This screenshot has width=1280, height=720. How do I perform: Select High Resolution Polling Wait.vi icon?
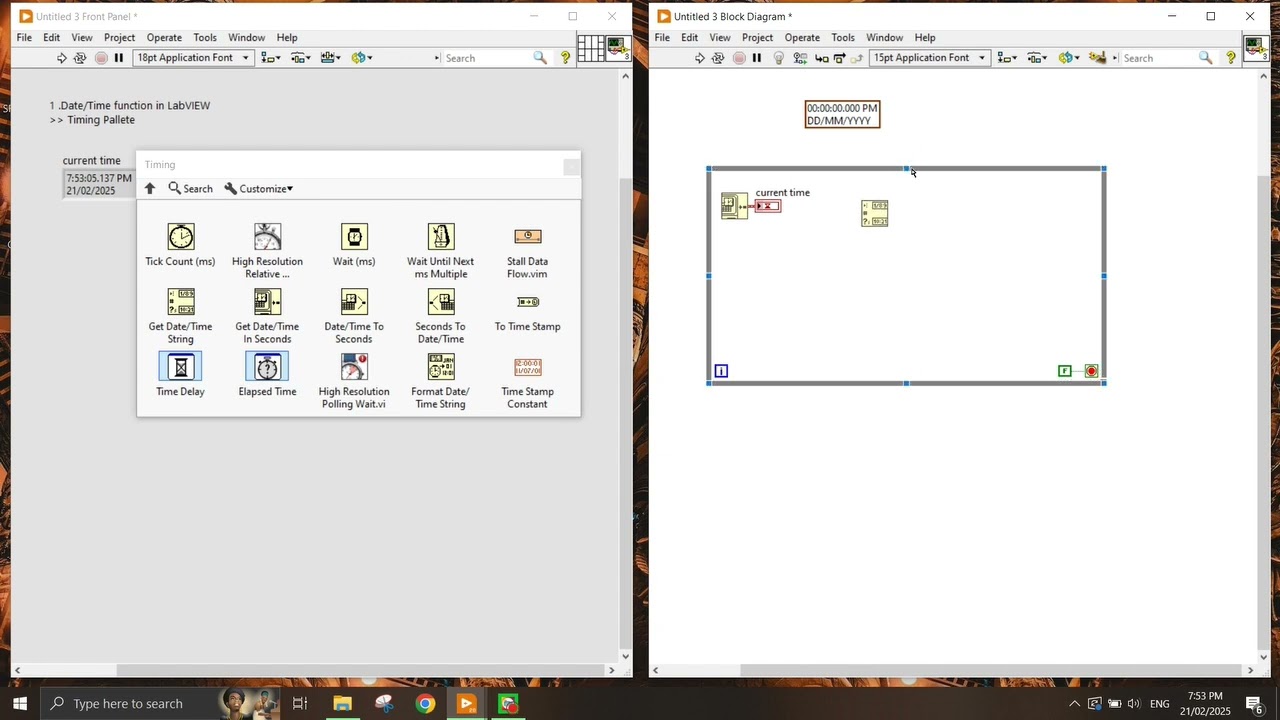click(354, 367)
